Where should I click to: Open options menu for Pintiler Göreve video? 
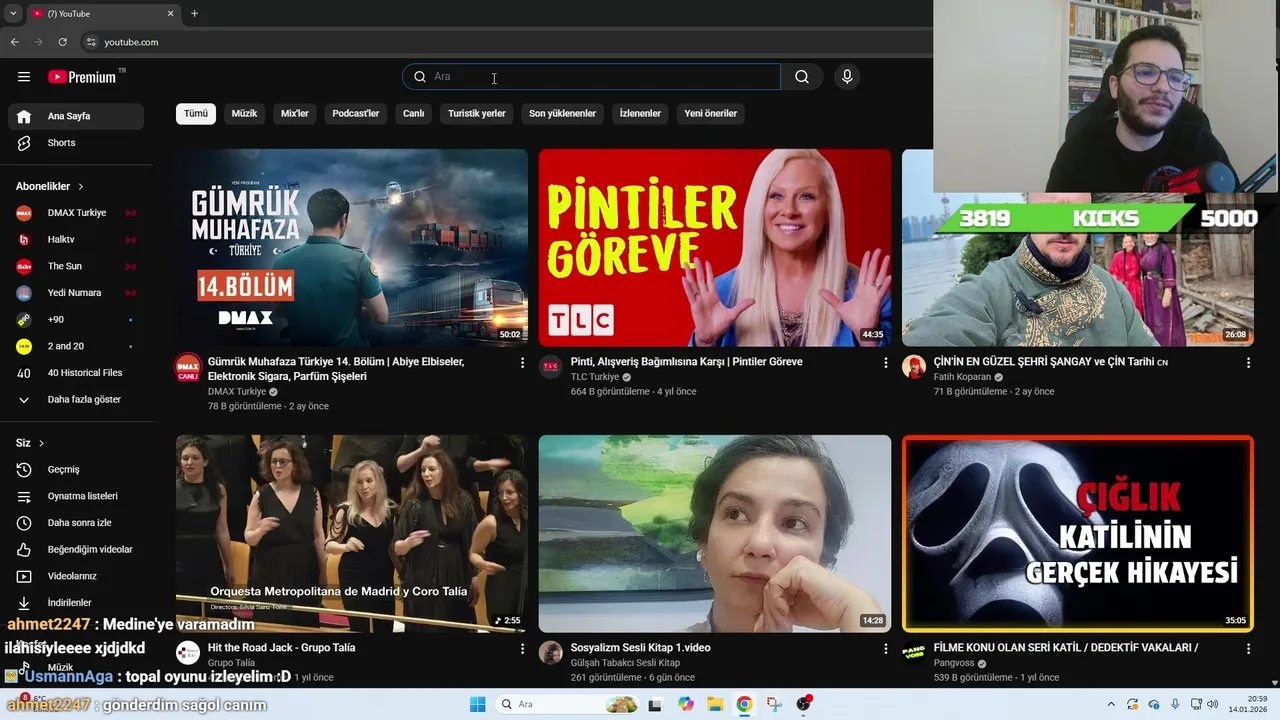pyautogui.click(x=885, y=363)
